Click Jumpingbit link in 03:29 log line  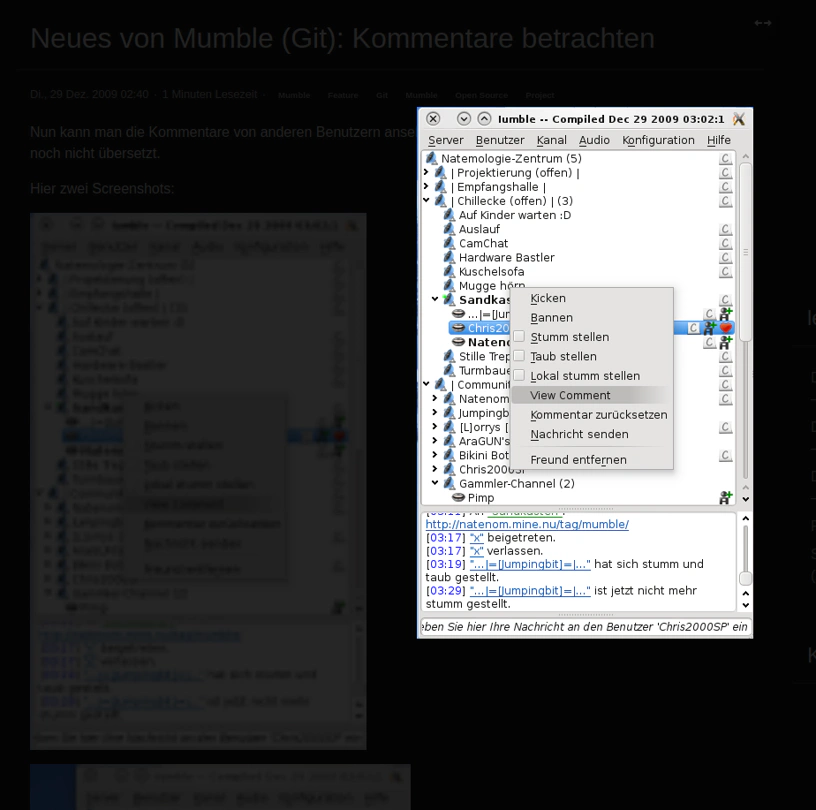point(530,591)
